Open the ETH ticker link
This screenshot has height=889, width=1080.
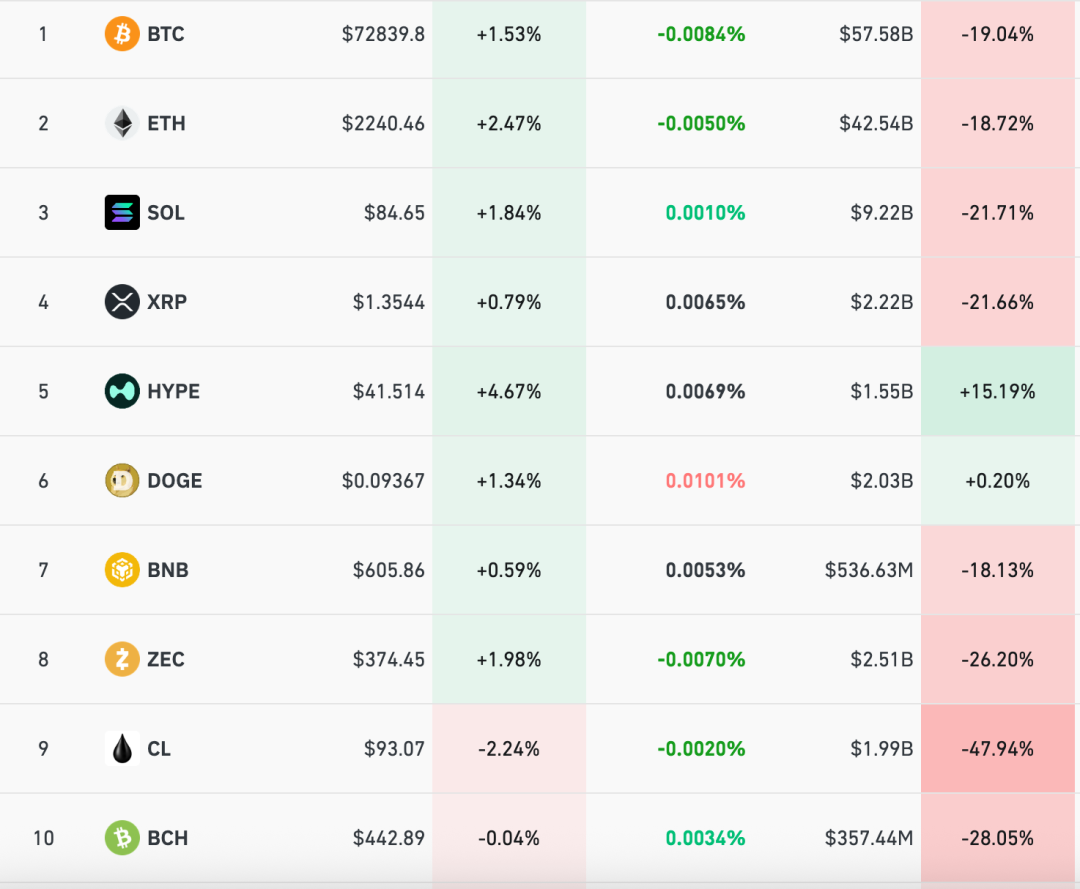click(x=166, y=123)
